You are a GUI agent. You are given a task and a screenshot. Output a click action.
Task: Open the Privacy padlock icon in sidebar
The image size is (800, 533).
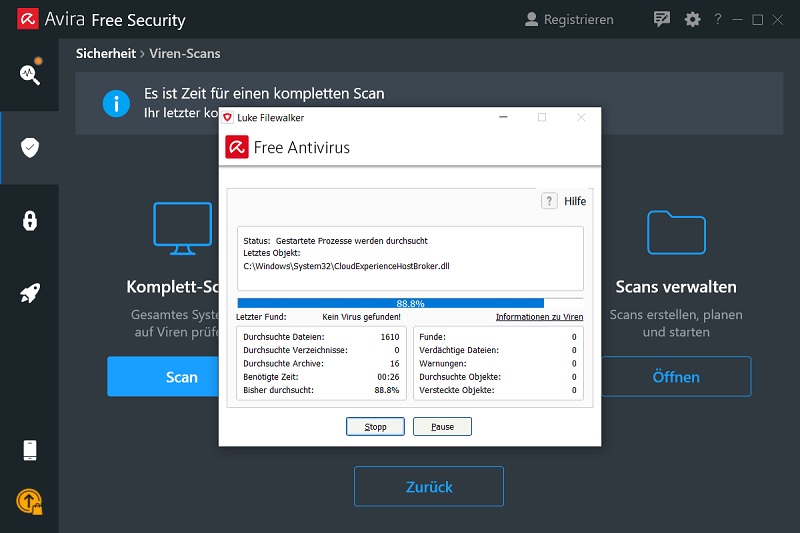coord(30,221)
